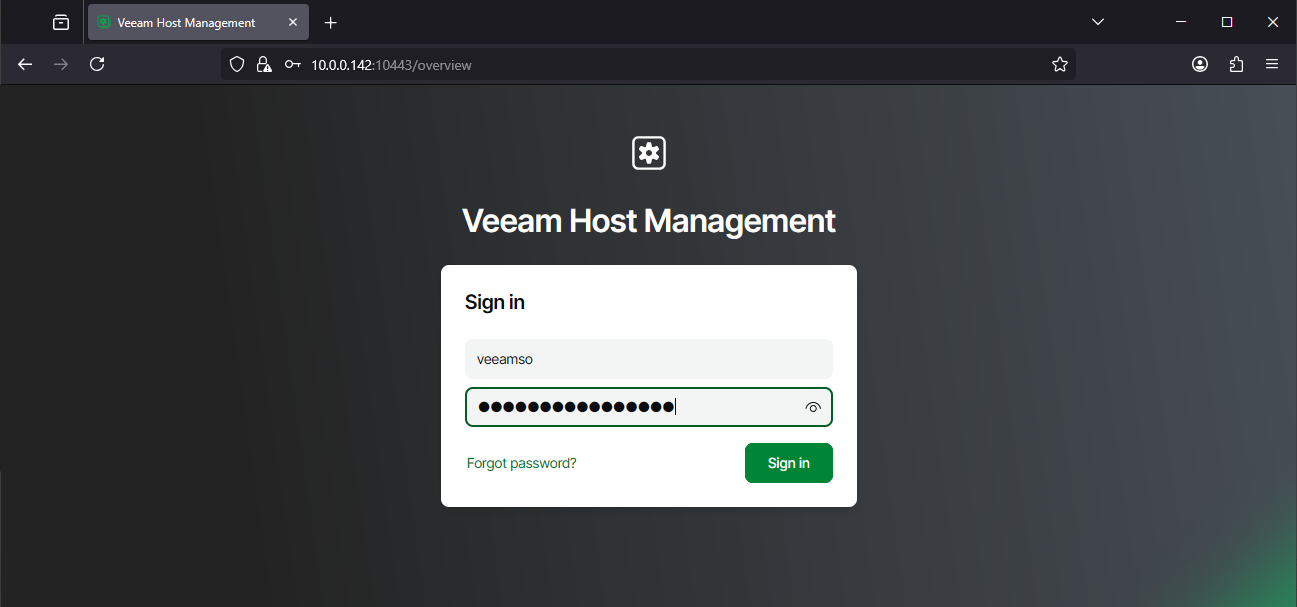Click the padlock connection security icon

263,64
